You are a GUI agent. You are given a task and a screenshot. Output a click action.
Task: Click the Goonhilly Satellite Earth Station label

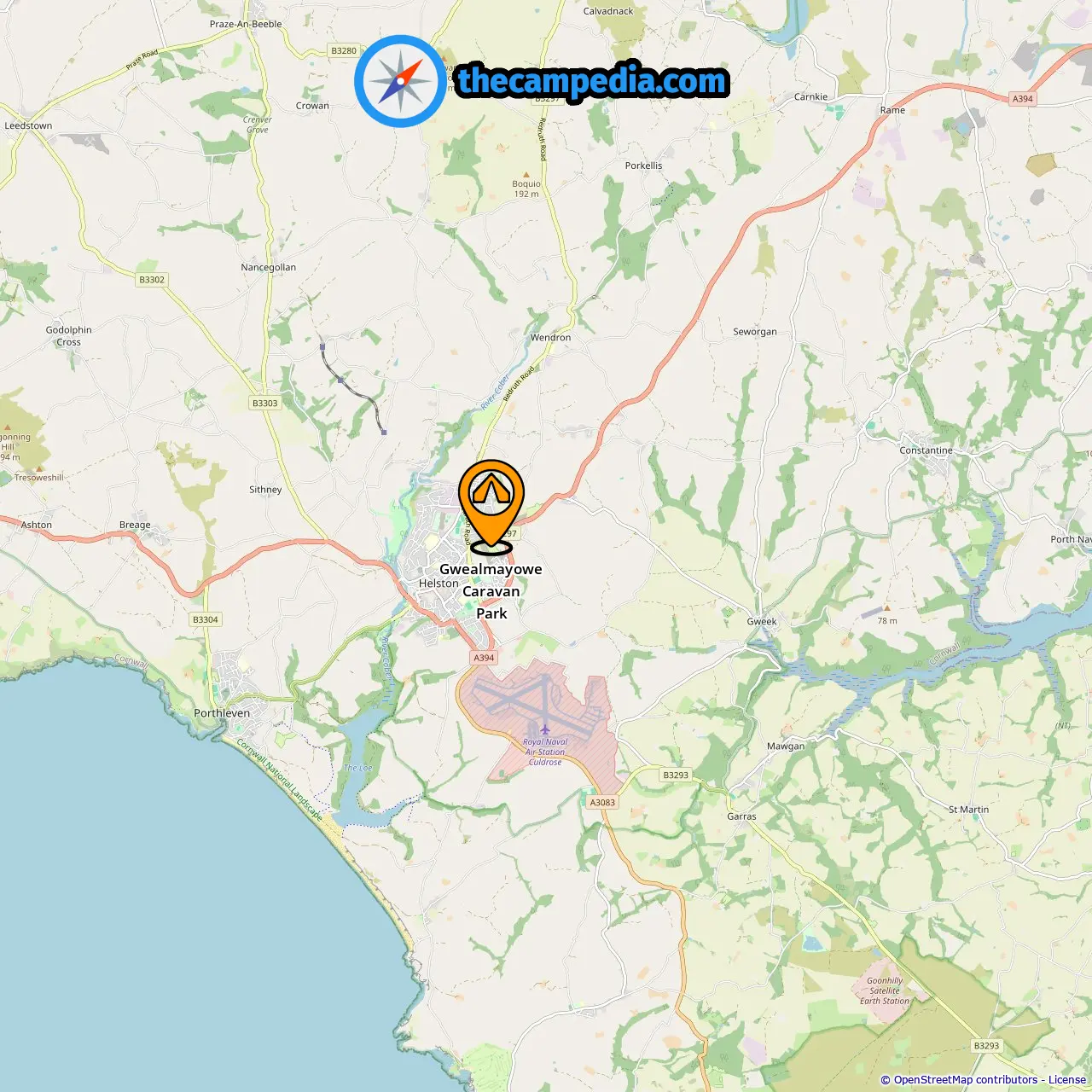coord(885,990)
